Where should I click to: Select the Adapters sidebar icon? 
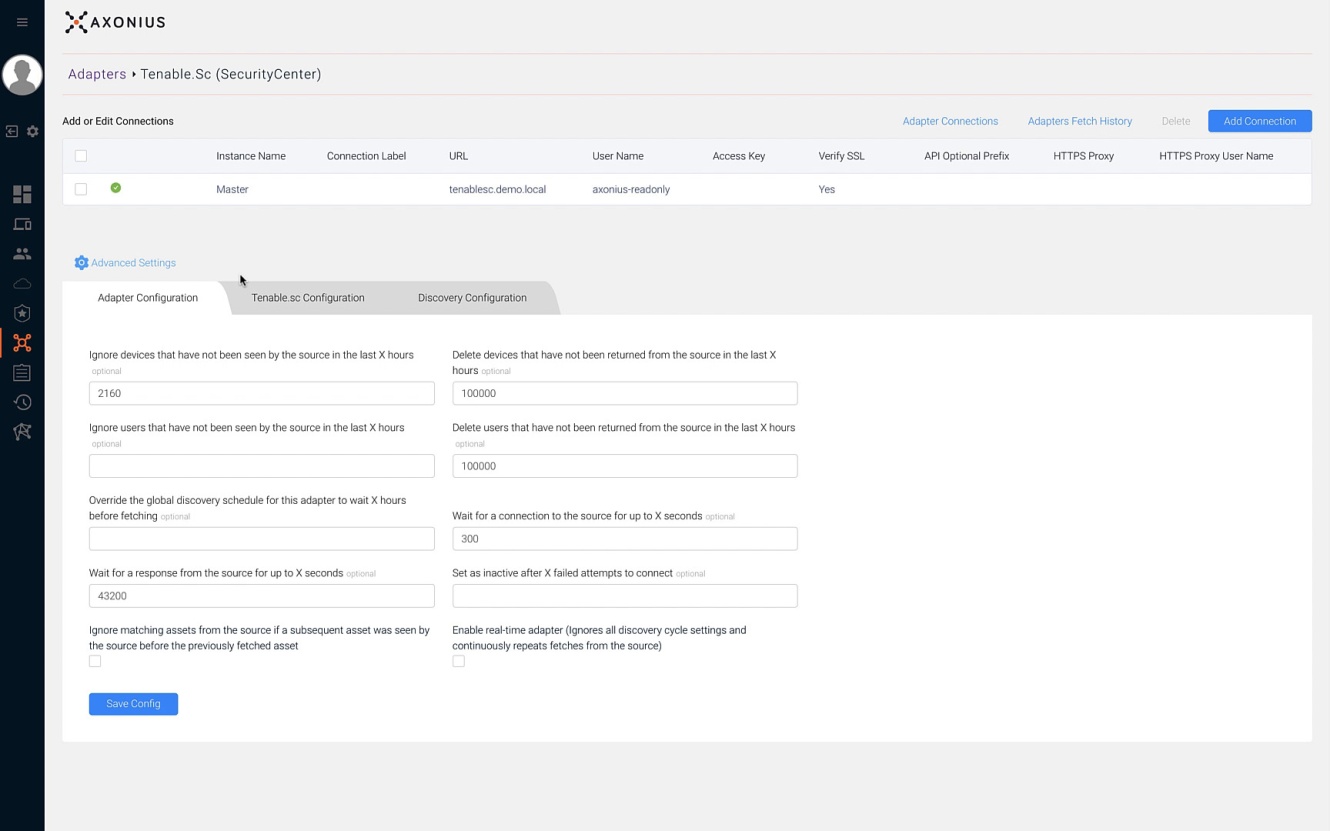point(22,343)
